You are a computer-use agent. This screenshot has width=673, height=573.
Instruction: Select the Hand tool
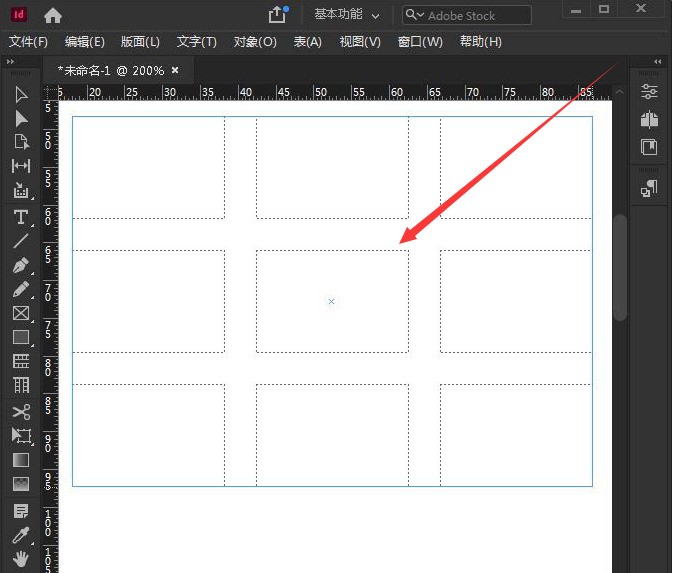(21, 558)
